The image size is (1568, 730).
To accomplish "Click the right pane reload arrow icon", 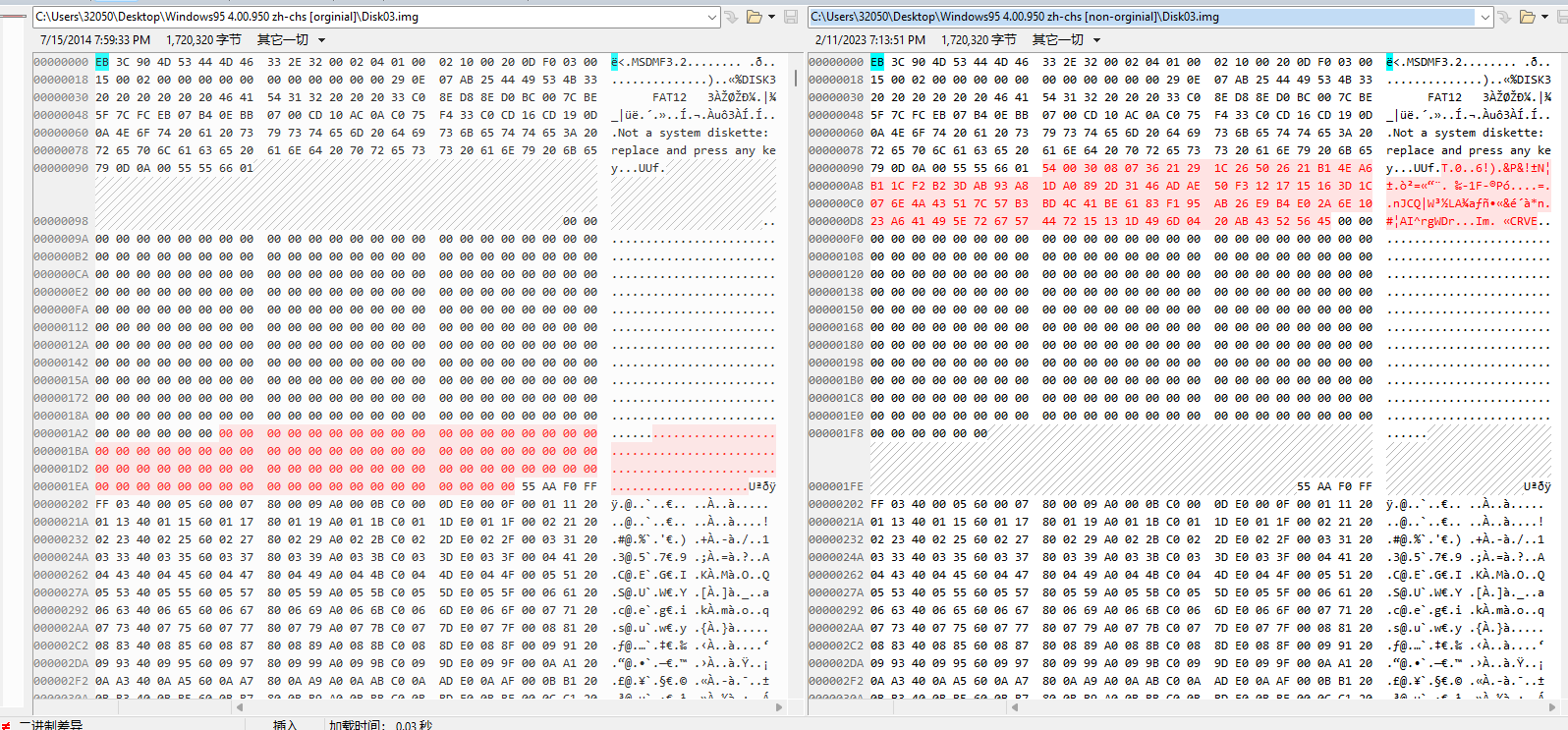I will click(x=1504, y=17).
